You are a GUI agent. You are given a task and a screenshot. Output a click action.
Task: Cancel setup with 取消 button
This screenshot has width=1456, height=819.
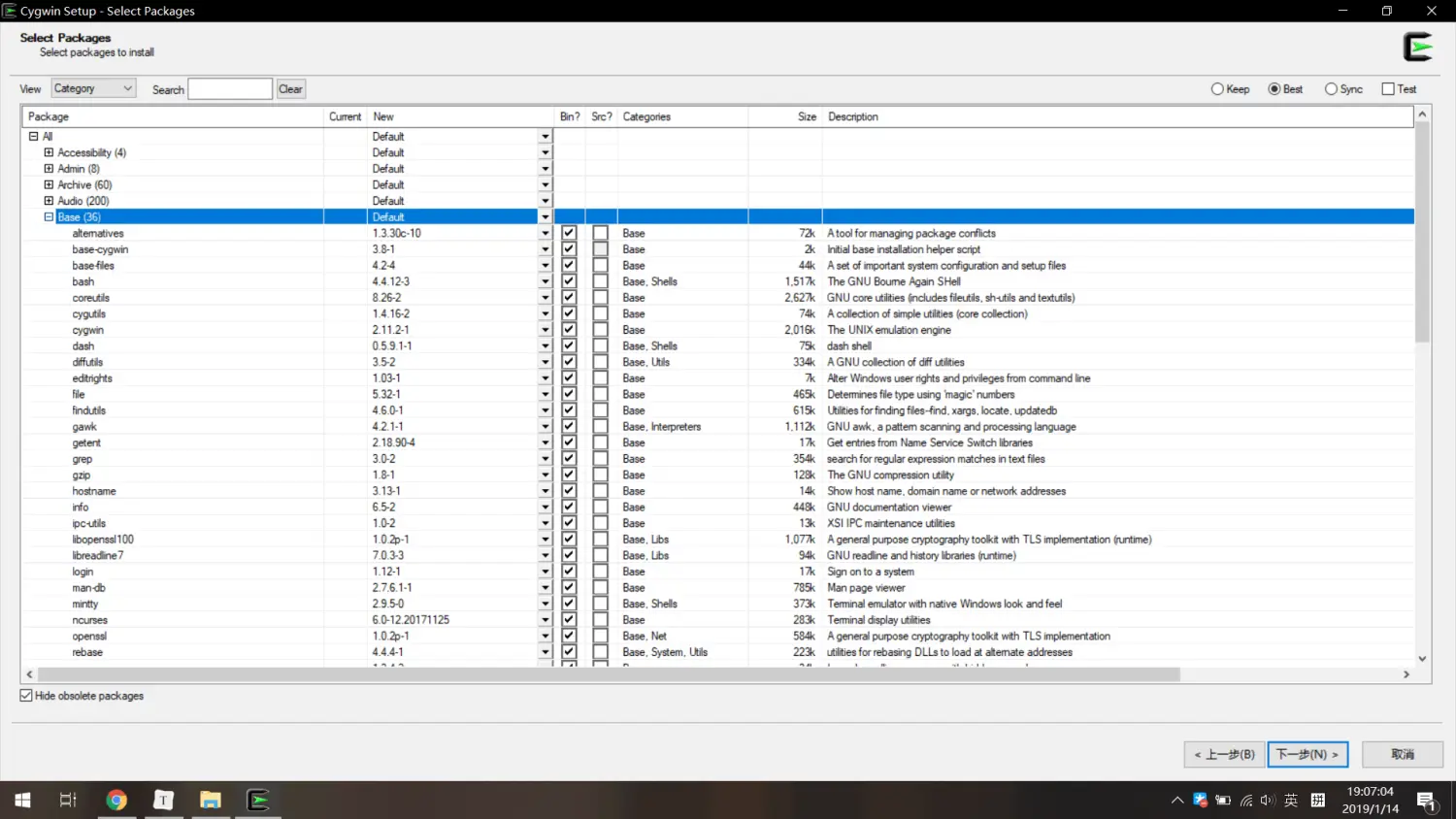(x=1403, y=754)
